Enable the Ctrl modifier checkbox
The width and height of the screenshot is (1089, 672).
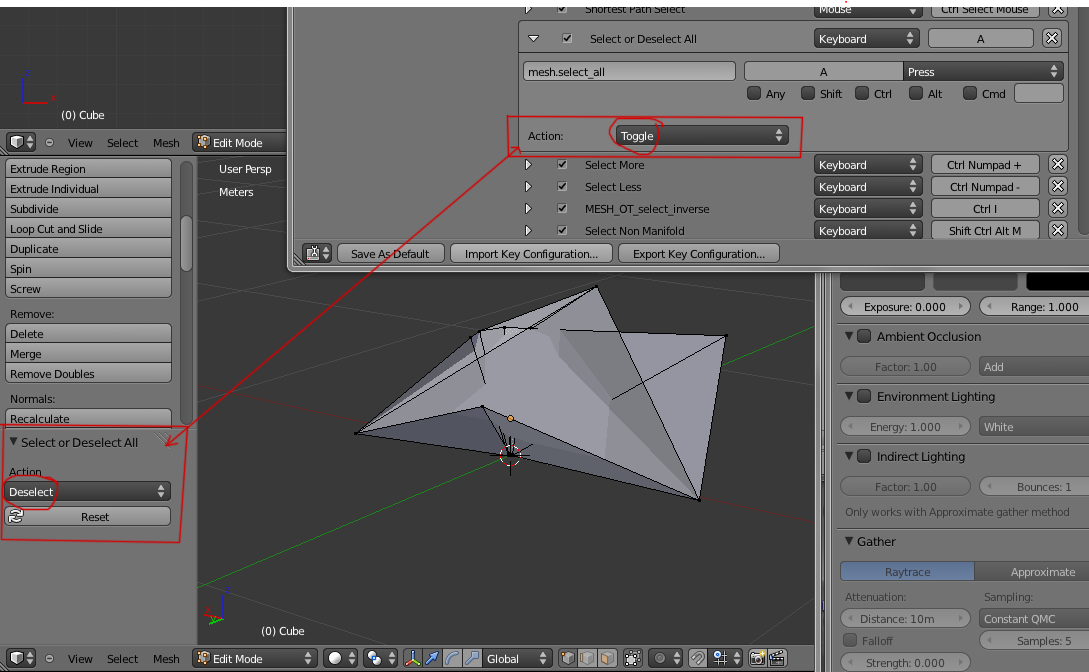click(x=862, y=93)
